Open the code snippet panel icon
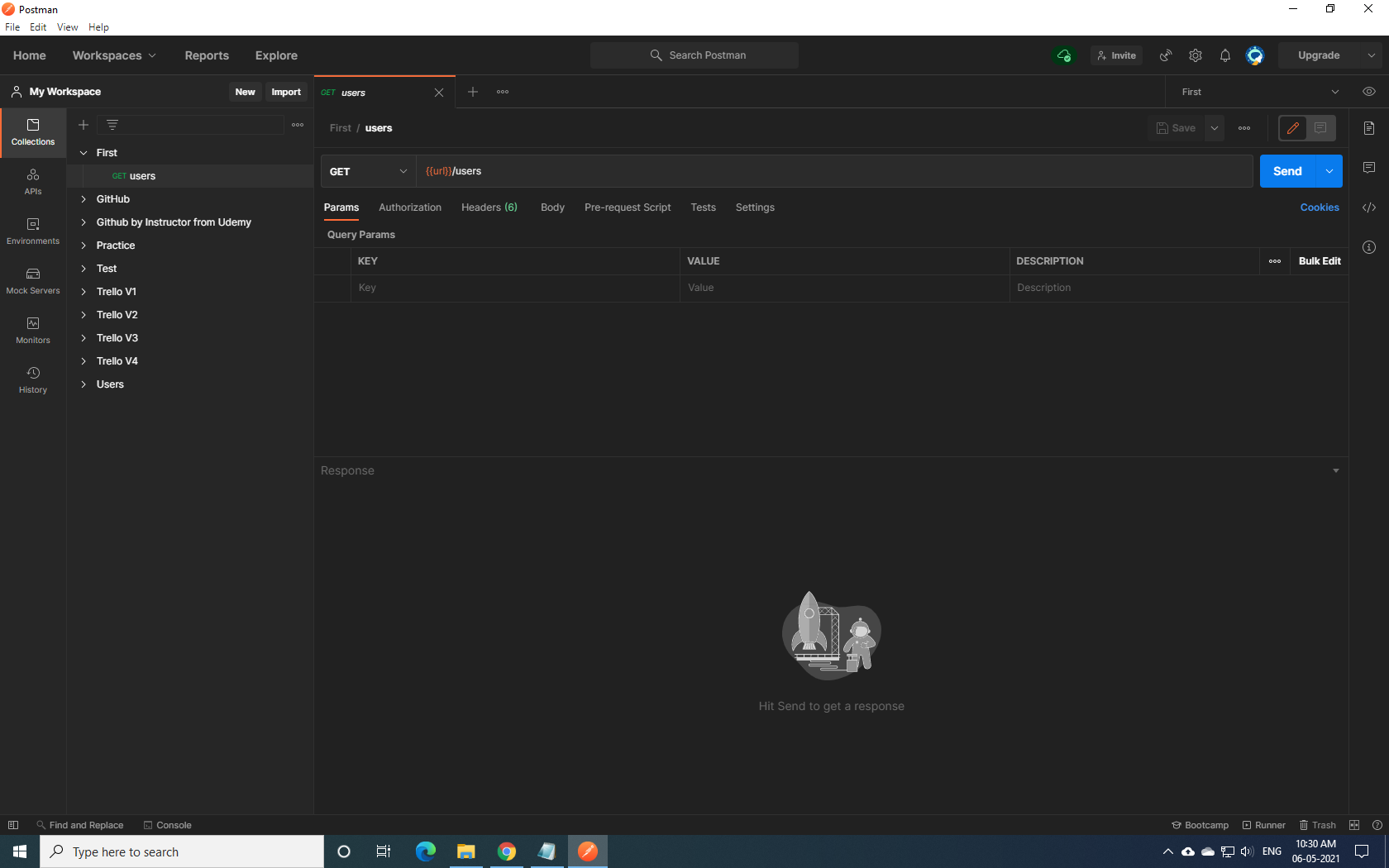This screenshot has height=868, width=1389. [x=1369, y=207]
